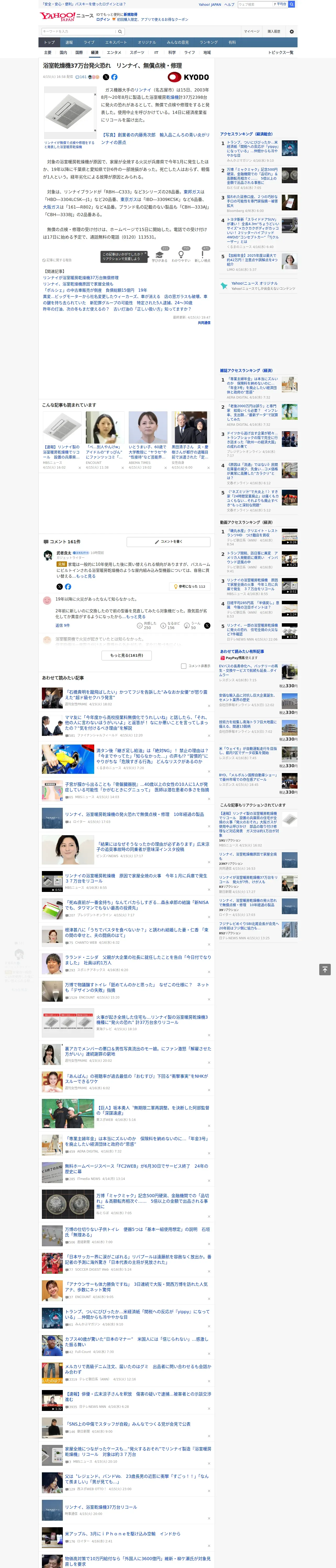The image size is (336, 1568).
Task: Switch to the 速報 tab
Action: click(69, 43)
